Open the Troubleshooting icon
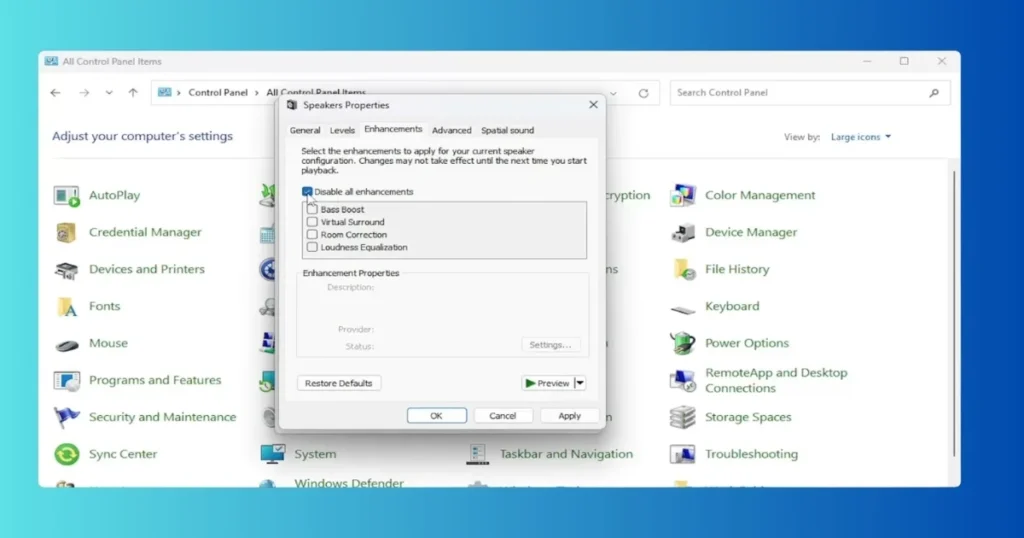Image resolution: width=1024 pixels, height=538 pixels. click(x=682, y=454)
